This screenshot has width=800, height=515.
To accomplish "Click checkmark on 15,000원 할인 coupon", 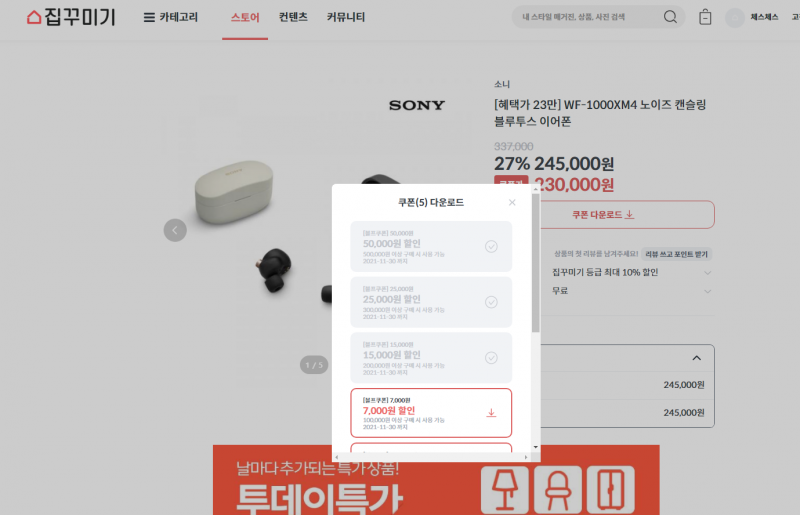I will coord(491,358).
